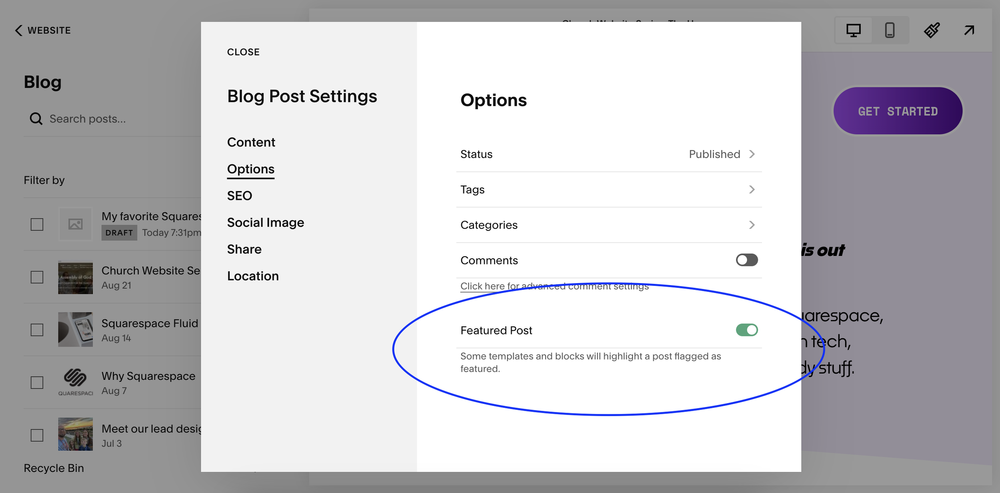Go back using Website chevron

(18, 31)
